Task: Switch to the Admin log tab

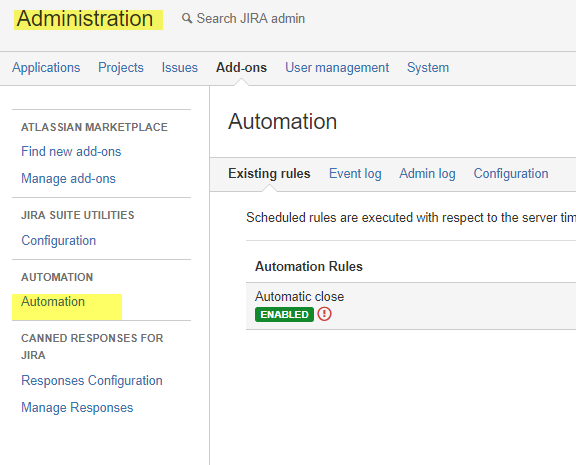Action: 427,173
